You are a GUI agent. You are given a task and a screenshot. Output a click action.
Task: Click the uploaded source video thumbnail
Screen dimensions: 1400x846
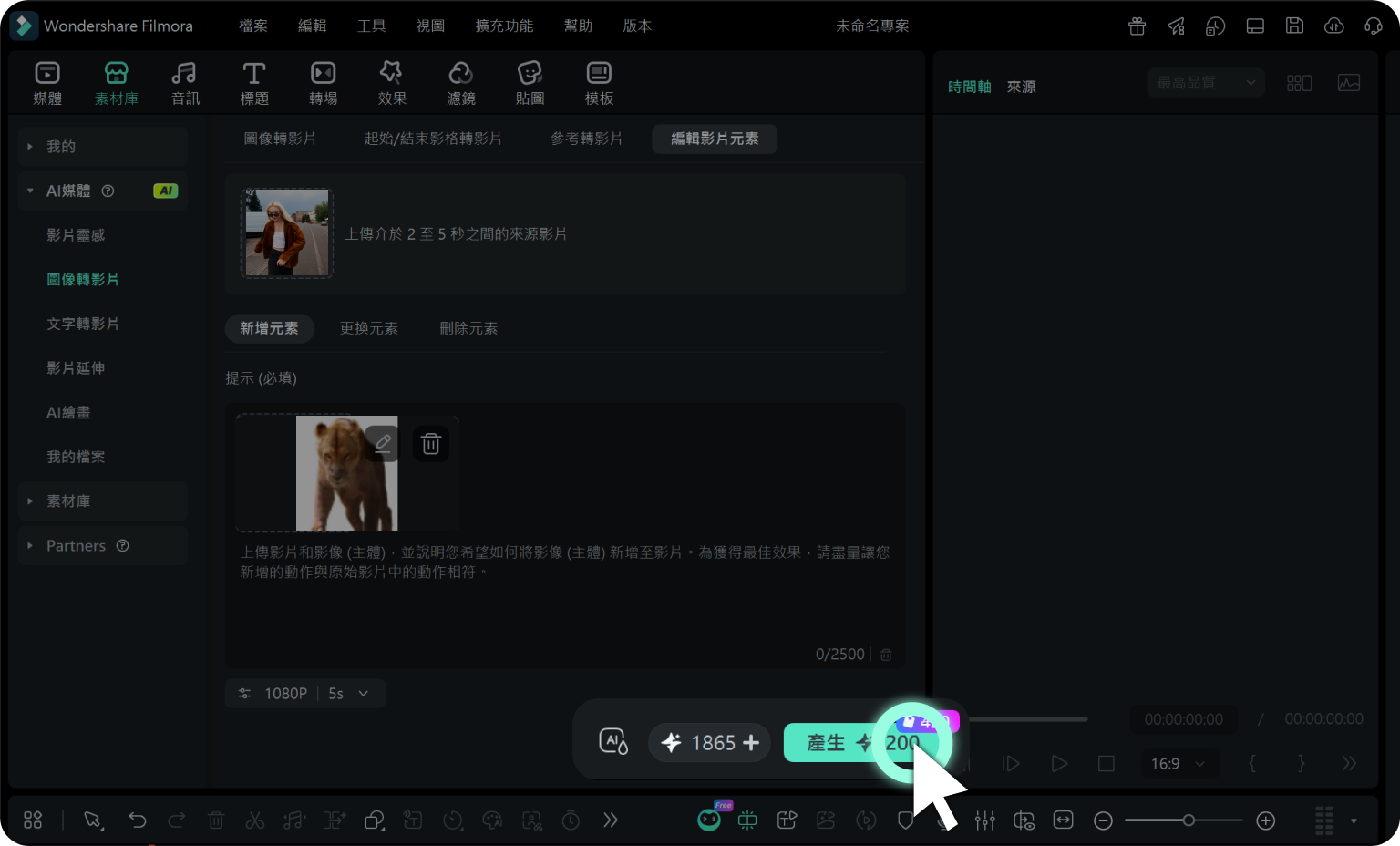click(x=287, y=233)
